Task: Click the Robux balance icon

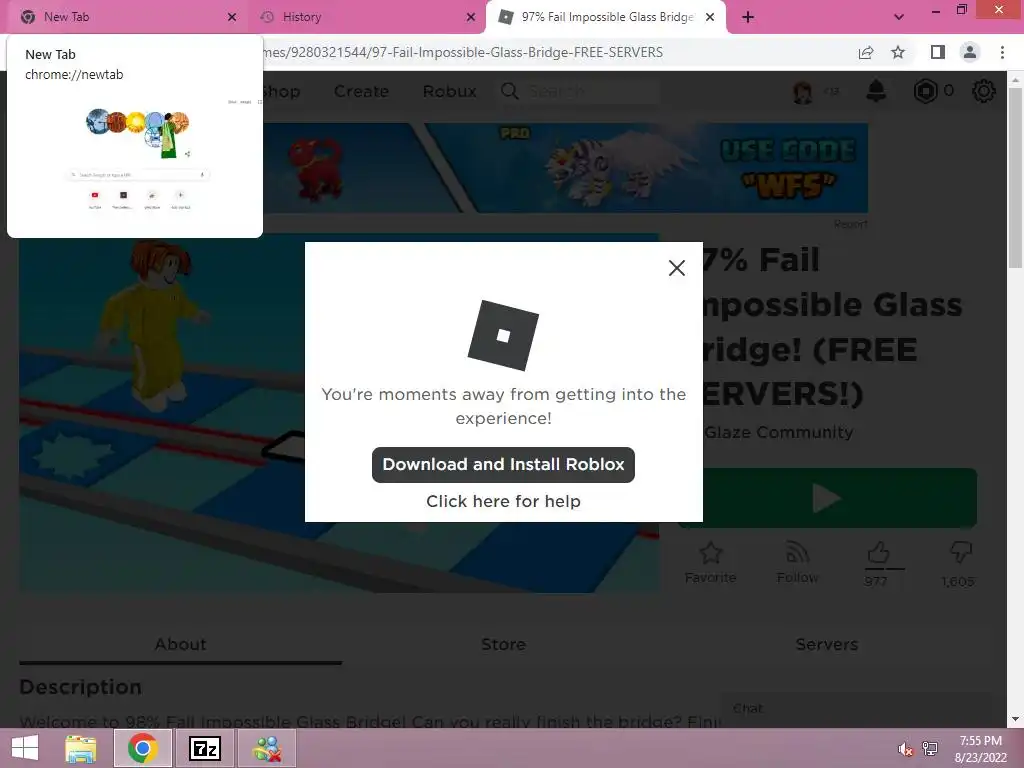Action: (925, 91)
